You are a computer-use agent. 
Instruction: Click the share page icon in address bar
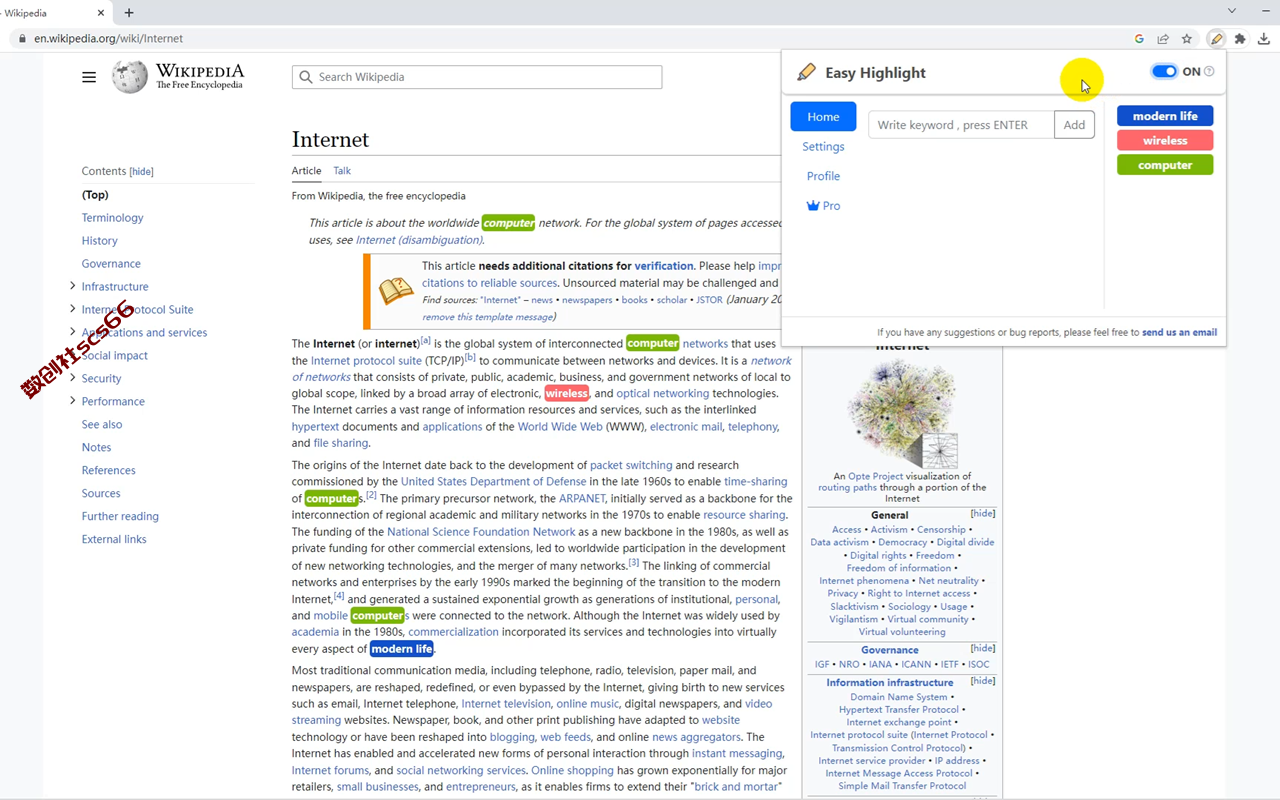coord(1163,39)
